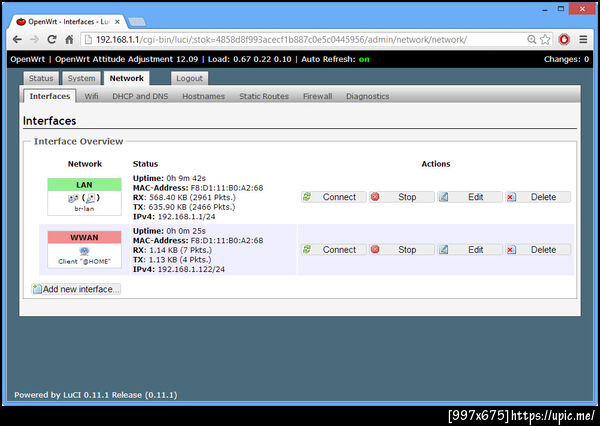Switch to the Interfaces subtab
This screenshot has height=426, width=600.
(x=50, y=96)
